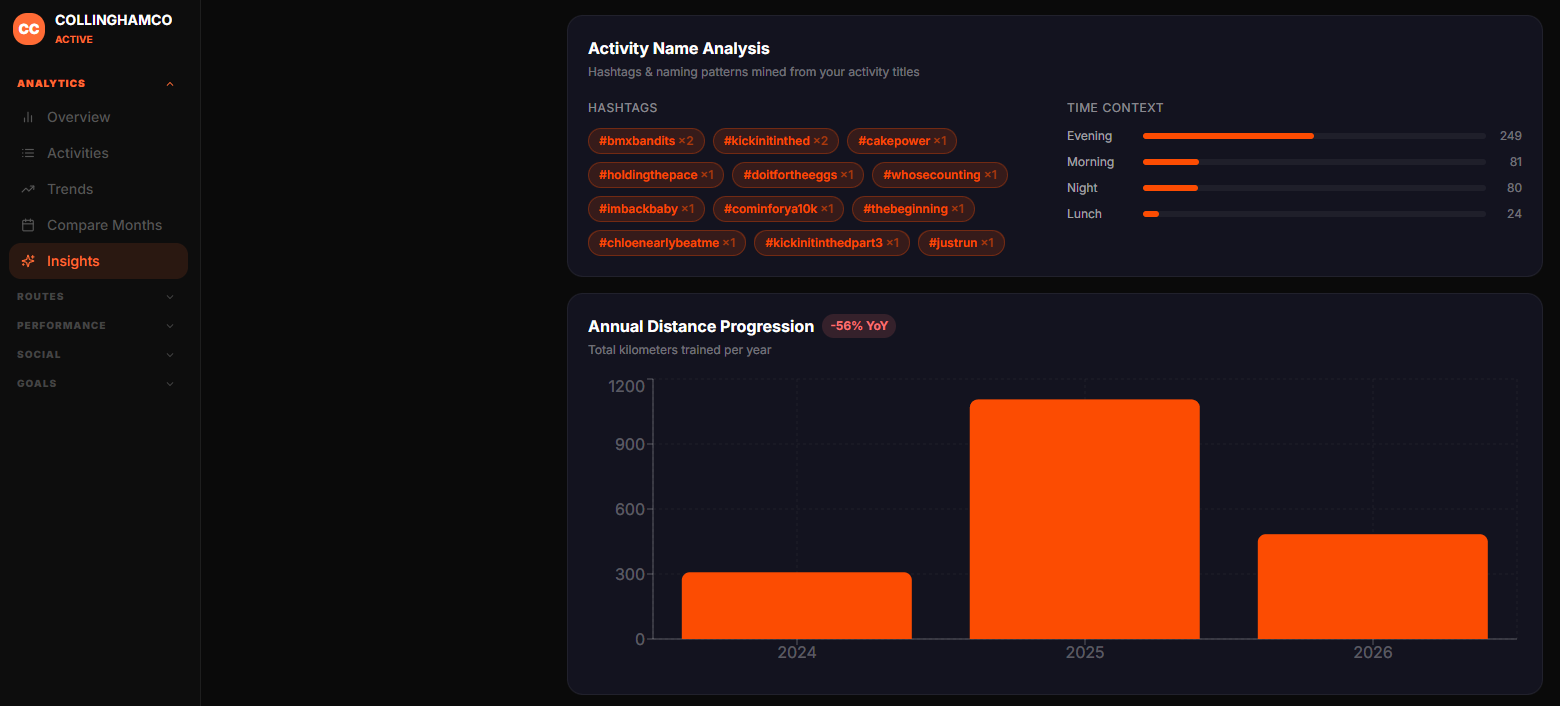Open the Overview page
The width and height of the screenshot is (1560, 706).
pos(98,117)
